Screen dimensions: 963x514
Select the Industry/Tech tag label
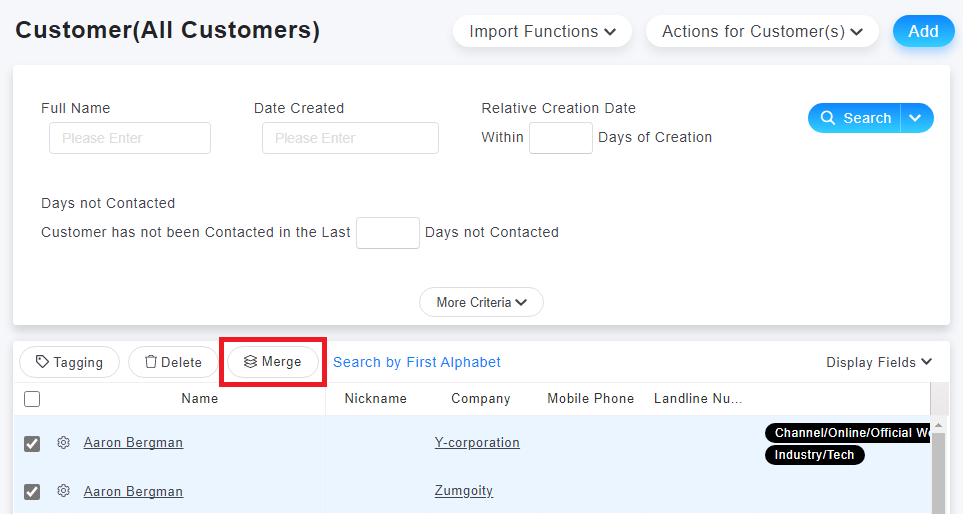tap(814, 455)
